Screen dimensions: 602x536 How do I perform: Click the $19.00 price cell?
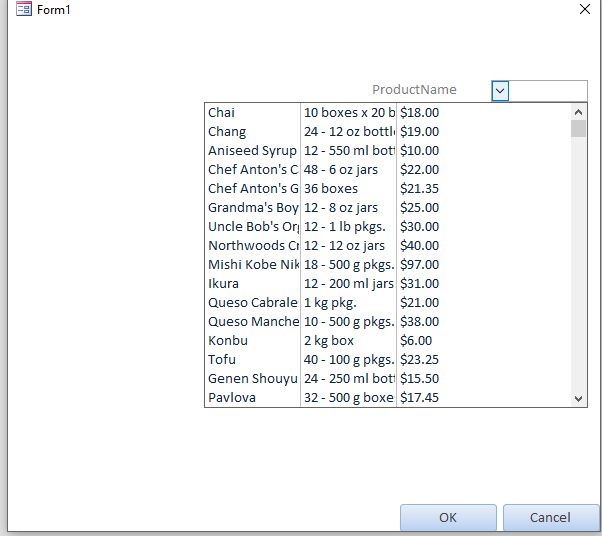click(x=419, y=132)
